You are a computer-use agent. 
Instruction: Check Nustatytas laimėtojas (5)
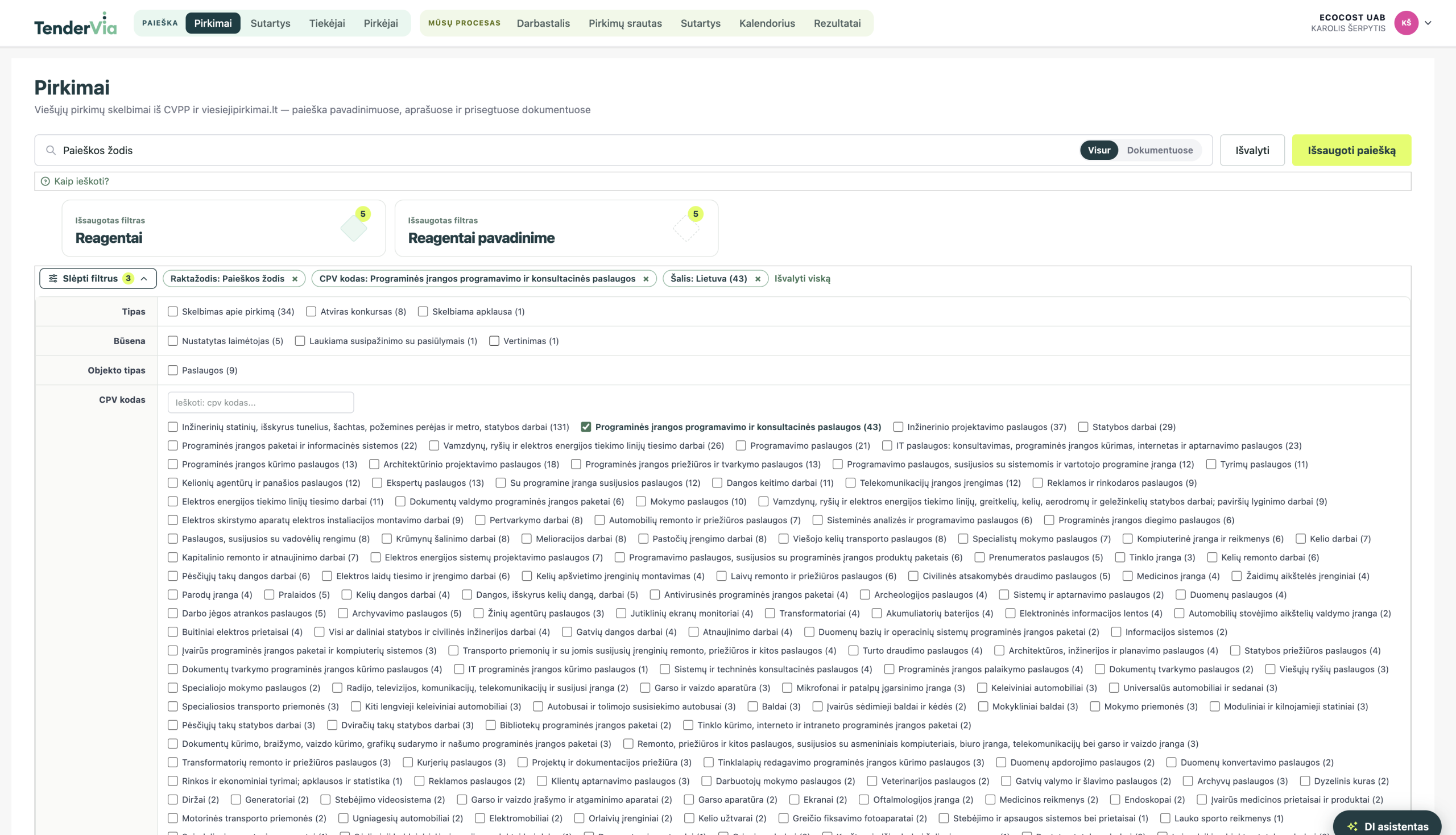click(172, 341)
